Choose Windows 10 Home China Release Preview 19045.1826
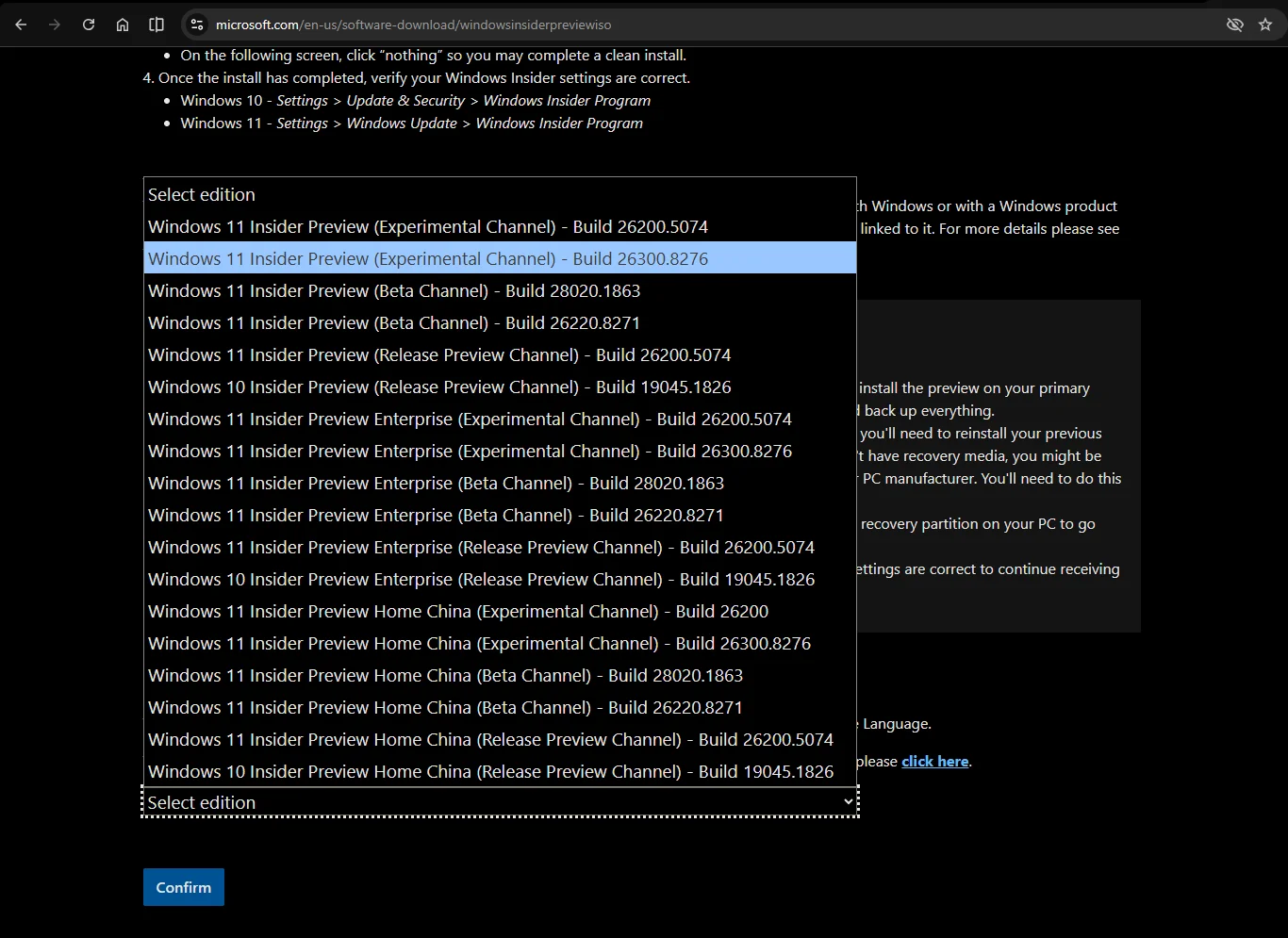This screenshot has width=1288, height=938. coord(500,771)
